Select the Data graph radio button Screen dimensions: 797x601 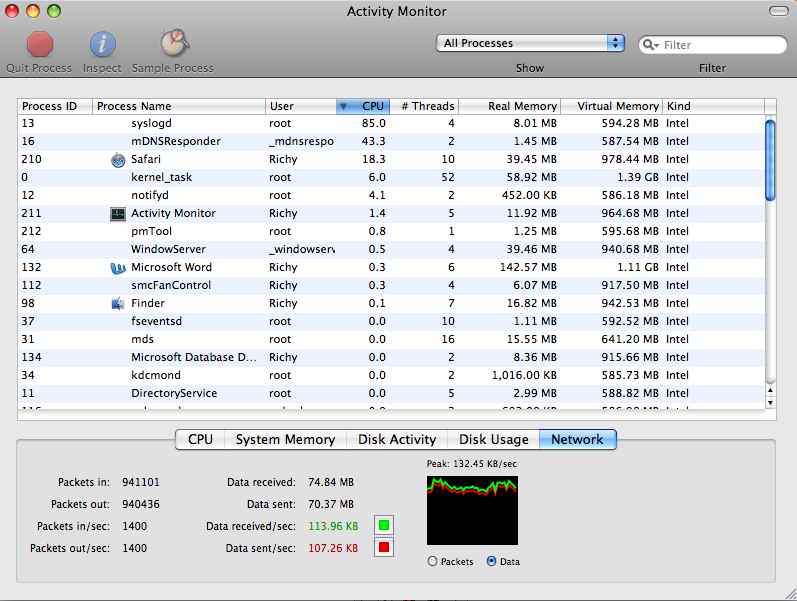click(492, 561)
